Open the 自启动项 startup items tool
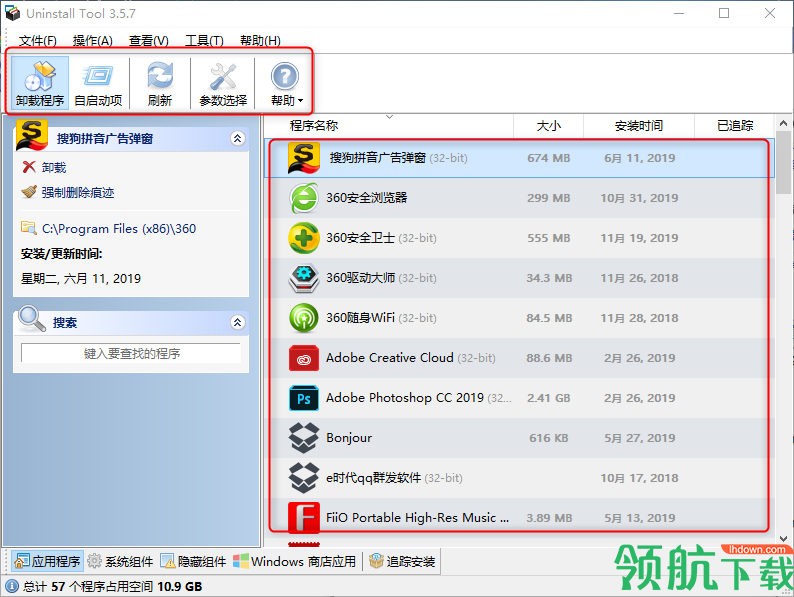The image size is (794, 597). tap(98, 83)
